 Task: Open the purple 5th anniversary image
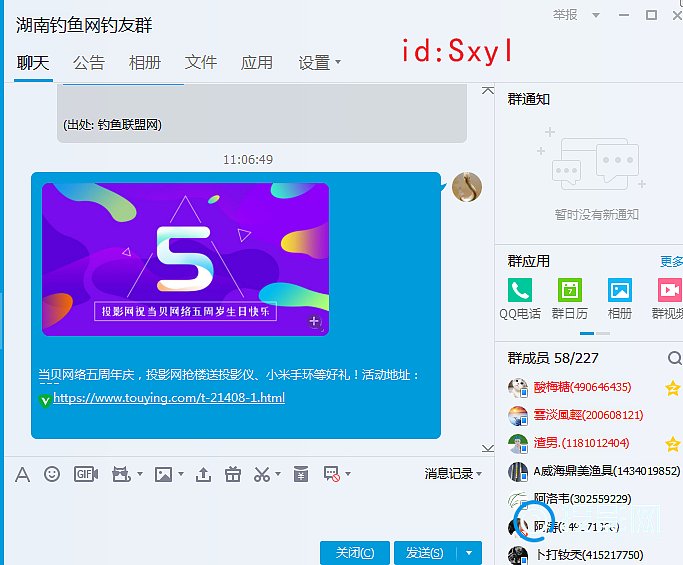coord(185,259)
